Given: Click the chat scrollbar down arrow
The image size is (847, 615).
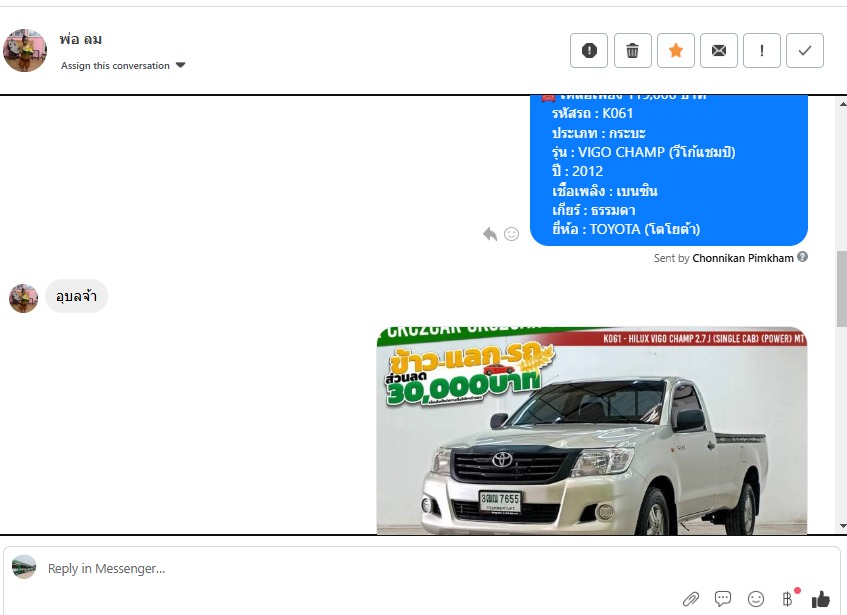Looking at the screenshot, I should (842, 526).
